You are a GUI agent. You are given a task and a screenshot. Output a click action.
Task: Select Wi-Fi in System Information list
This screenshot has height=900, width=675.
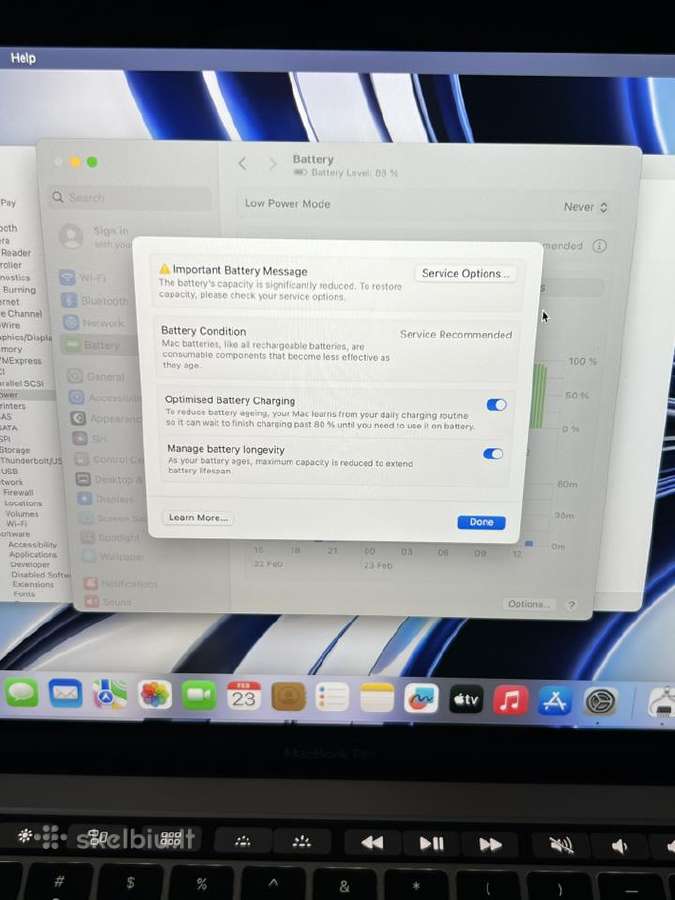pos(16,523)
